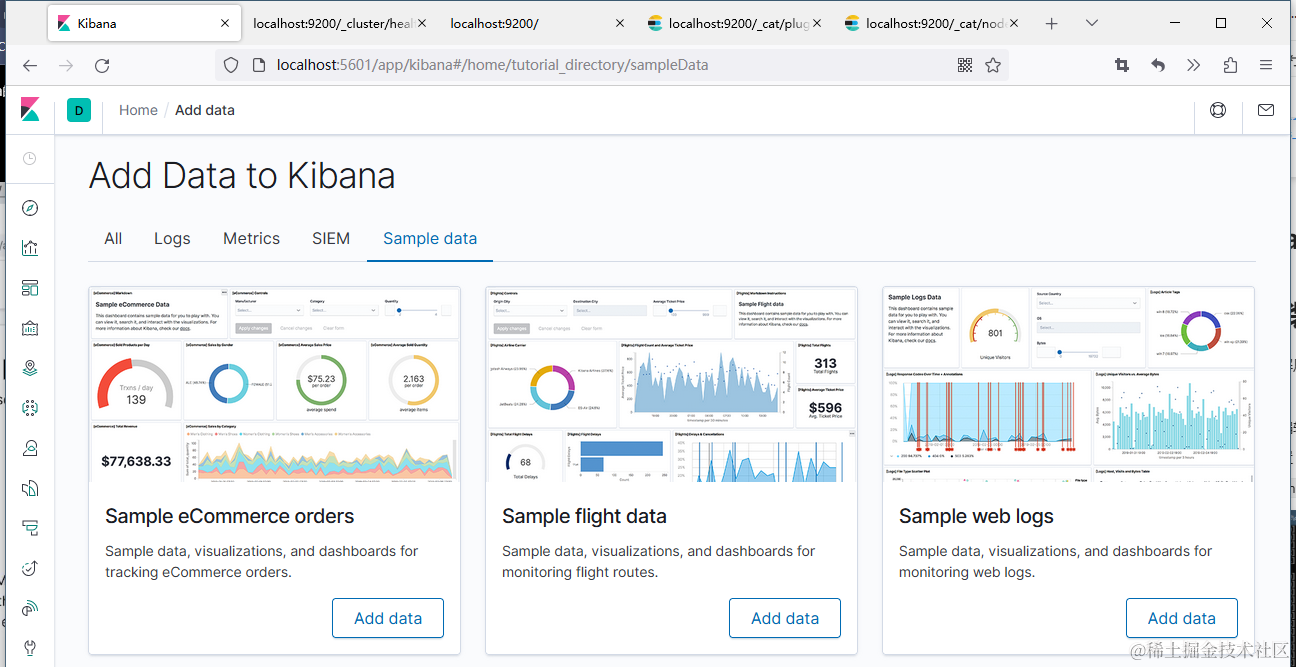Add data for Sample flight data
The height and width of the screenshot is (667, 1296).
(x=785, y=618)
